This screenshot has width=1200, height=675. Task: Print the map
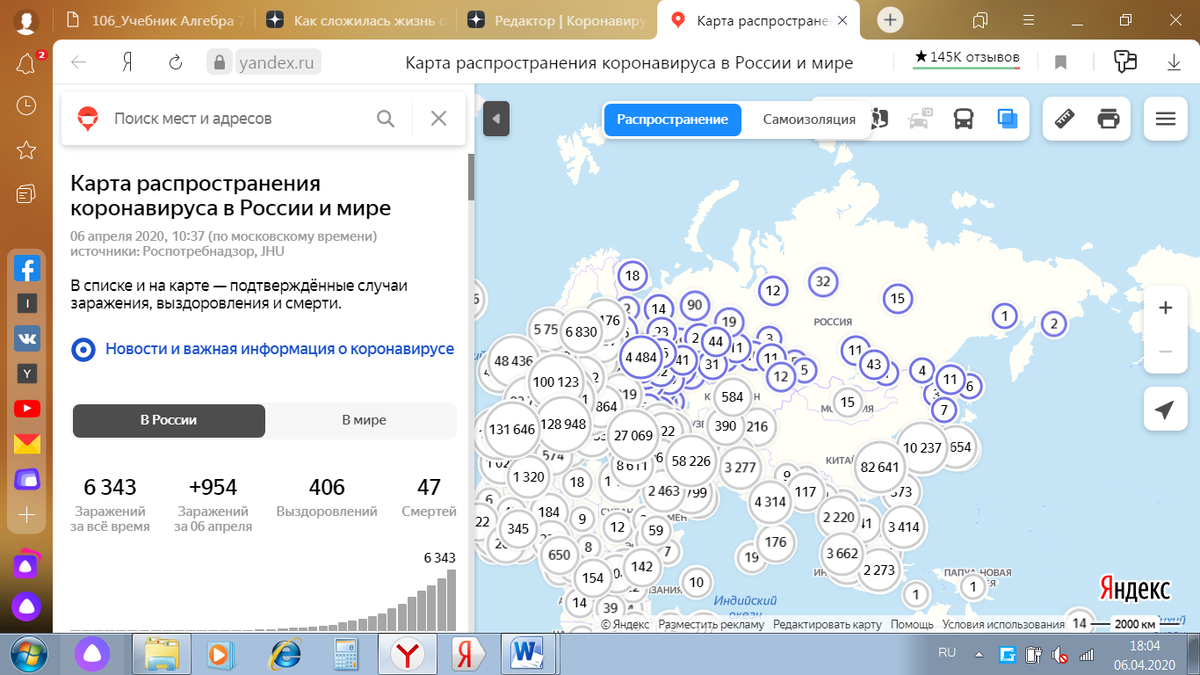[x=1108, y=119]
